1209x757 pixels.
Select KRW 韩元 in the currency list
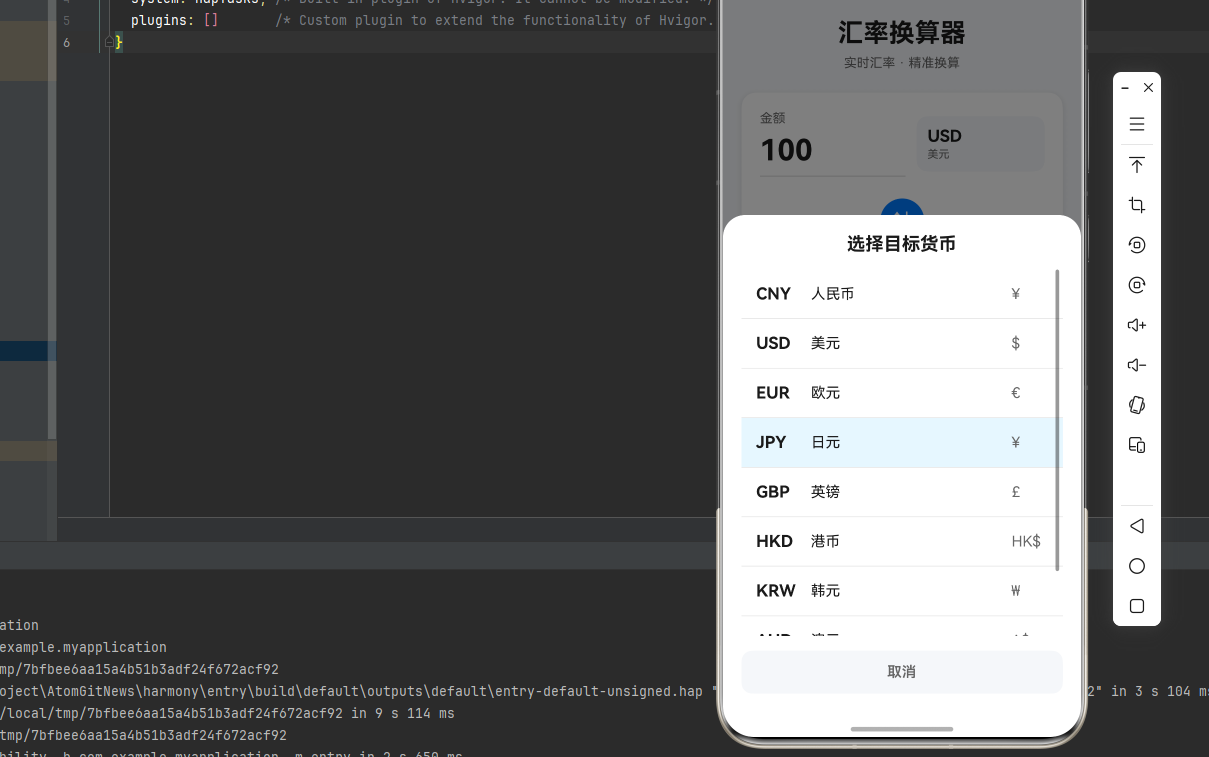(x=898, y=591)
